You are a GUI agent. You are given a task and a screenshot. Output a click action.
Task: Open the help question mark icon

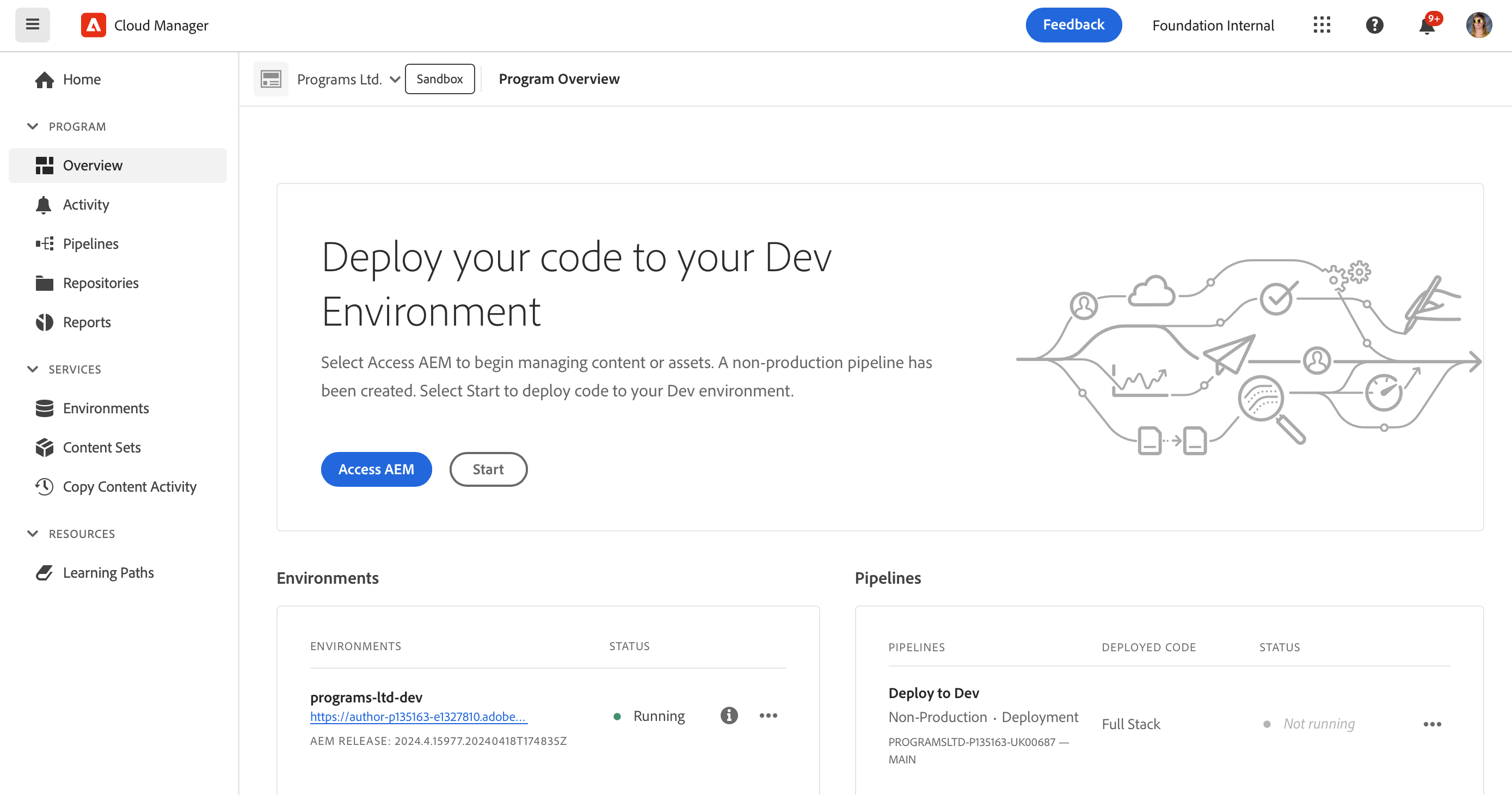tap(1374, 25)
